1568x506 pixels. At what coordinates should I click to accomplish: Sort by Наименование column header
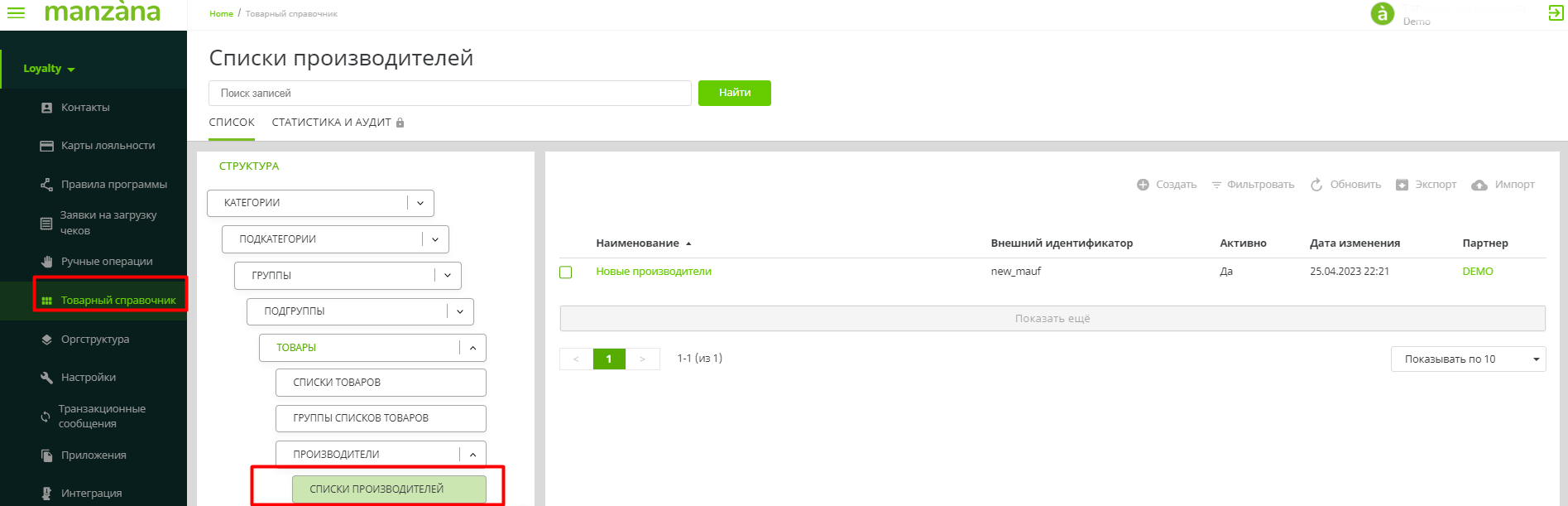pos(637,243)
